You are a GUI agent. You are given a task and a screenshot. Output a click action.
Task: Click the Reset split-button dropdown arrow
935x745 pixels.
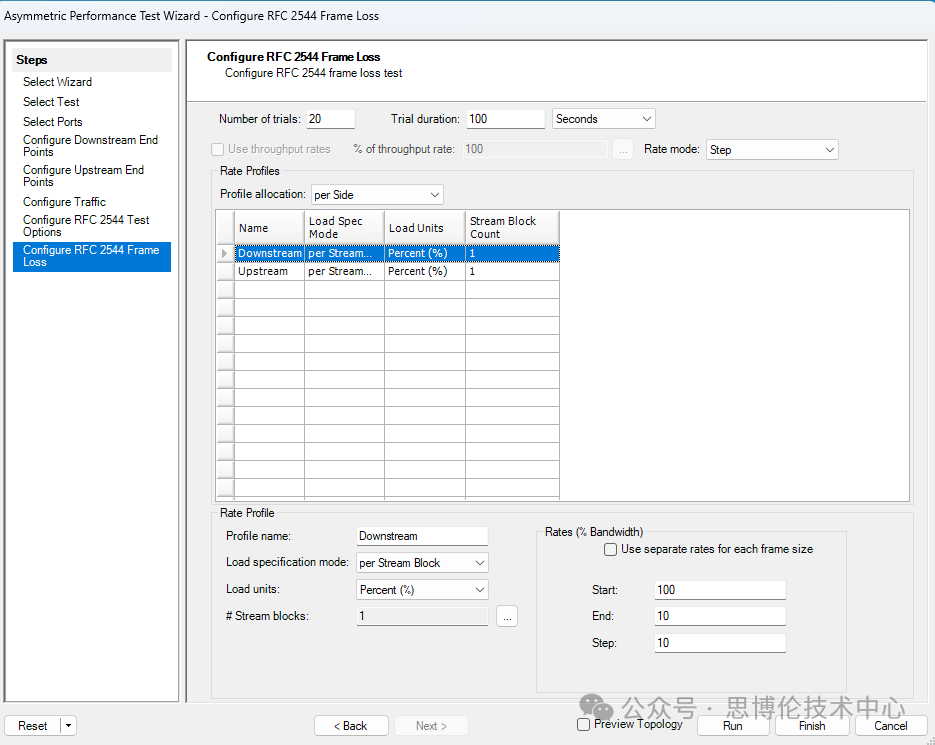68,726
